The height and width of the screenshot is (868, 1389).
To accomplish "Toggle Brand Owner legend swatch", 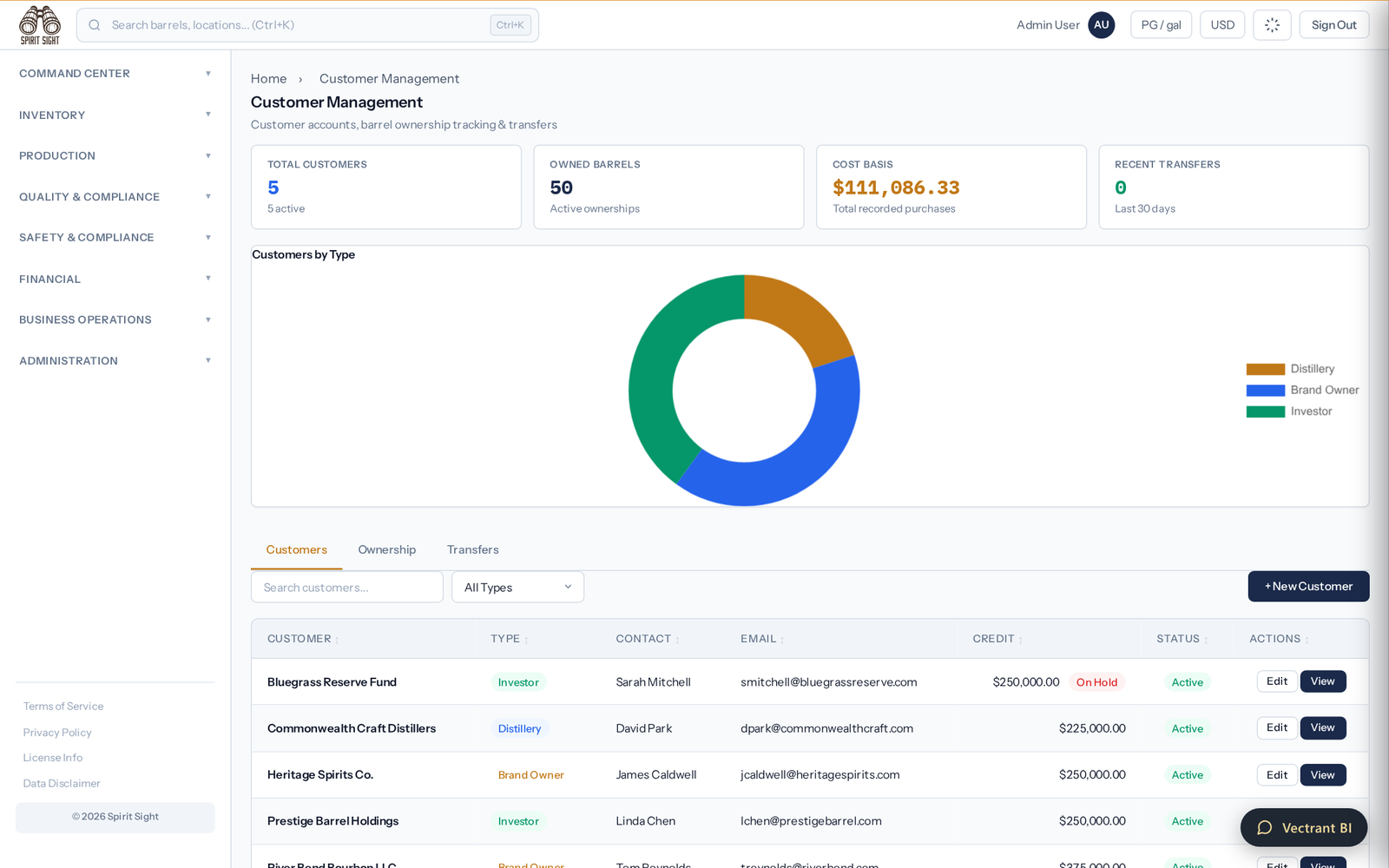I will click(x=1266, y=391).
